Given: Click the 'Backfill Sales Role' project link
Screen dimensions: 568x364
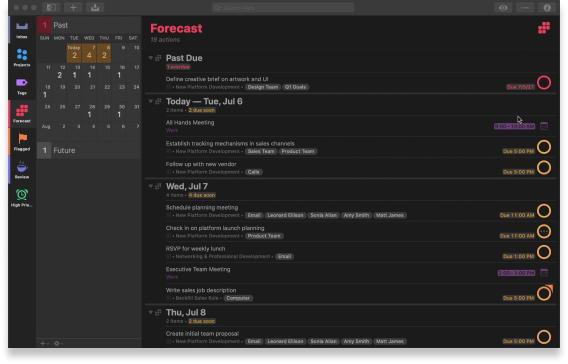Looking at the screenshot, I should 197,298.
